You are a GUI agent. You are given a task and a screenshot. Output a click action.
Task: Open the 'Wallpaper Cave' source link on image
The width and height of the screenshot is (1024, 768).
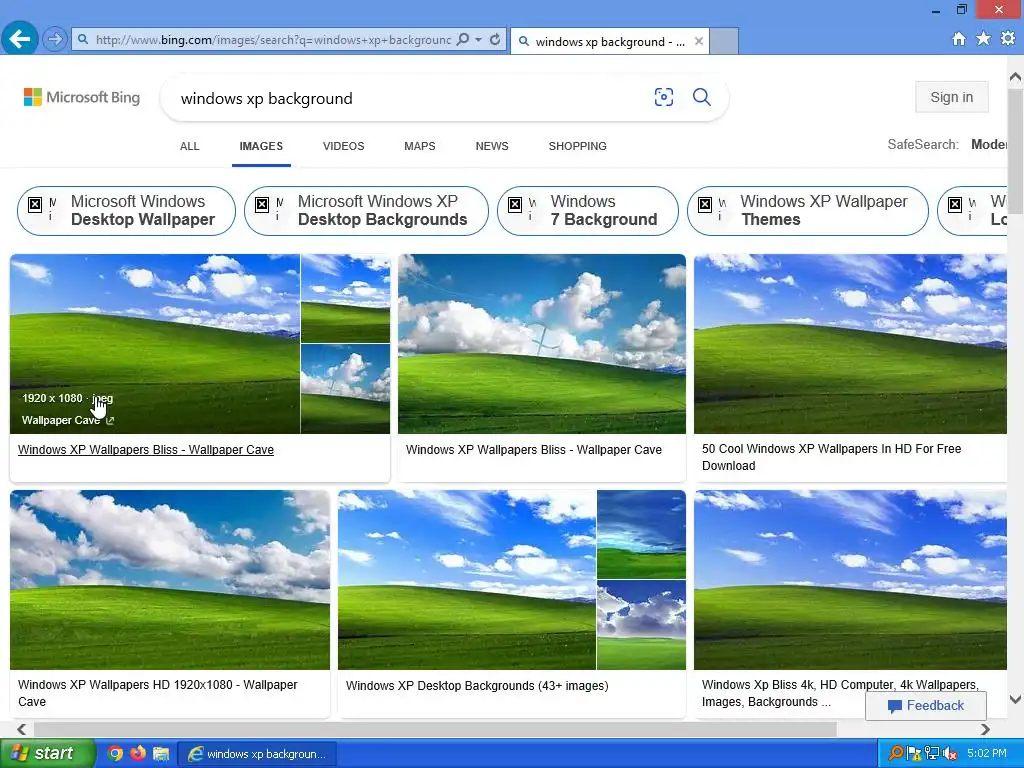68,420
